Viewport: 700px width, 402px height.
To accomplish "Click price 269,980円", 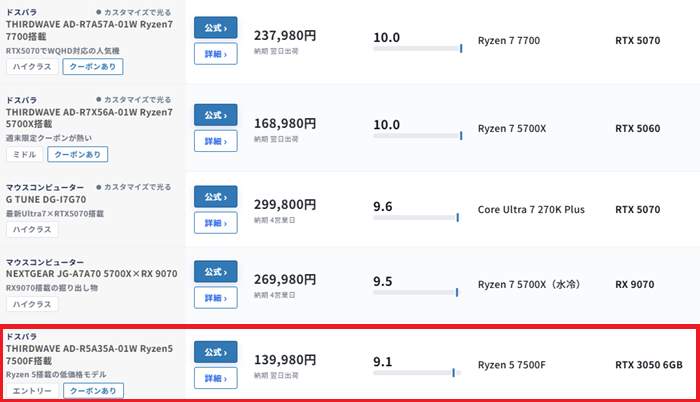I will click(285, 280).
